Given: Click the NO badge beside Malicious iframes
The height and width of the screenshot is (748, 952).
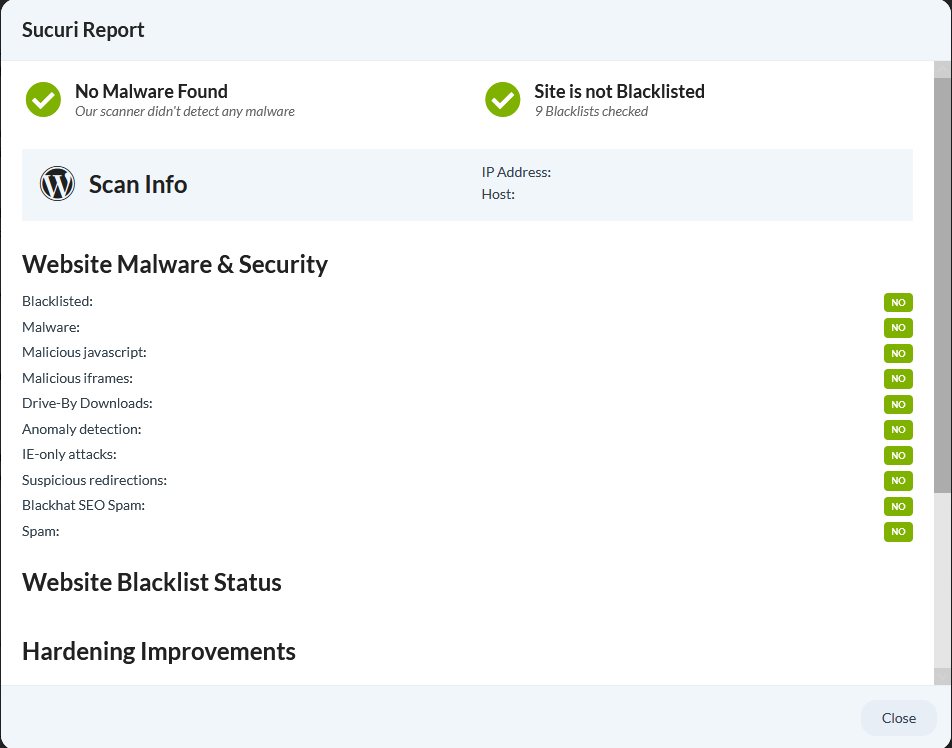Looking at the screenshot, I should [x=898, y=378].
